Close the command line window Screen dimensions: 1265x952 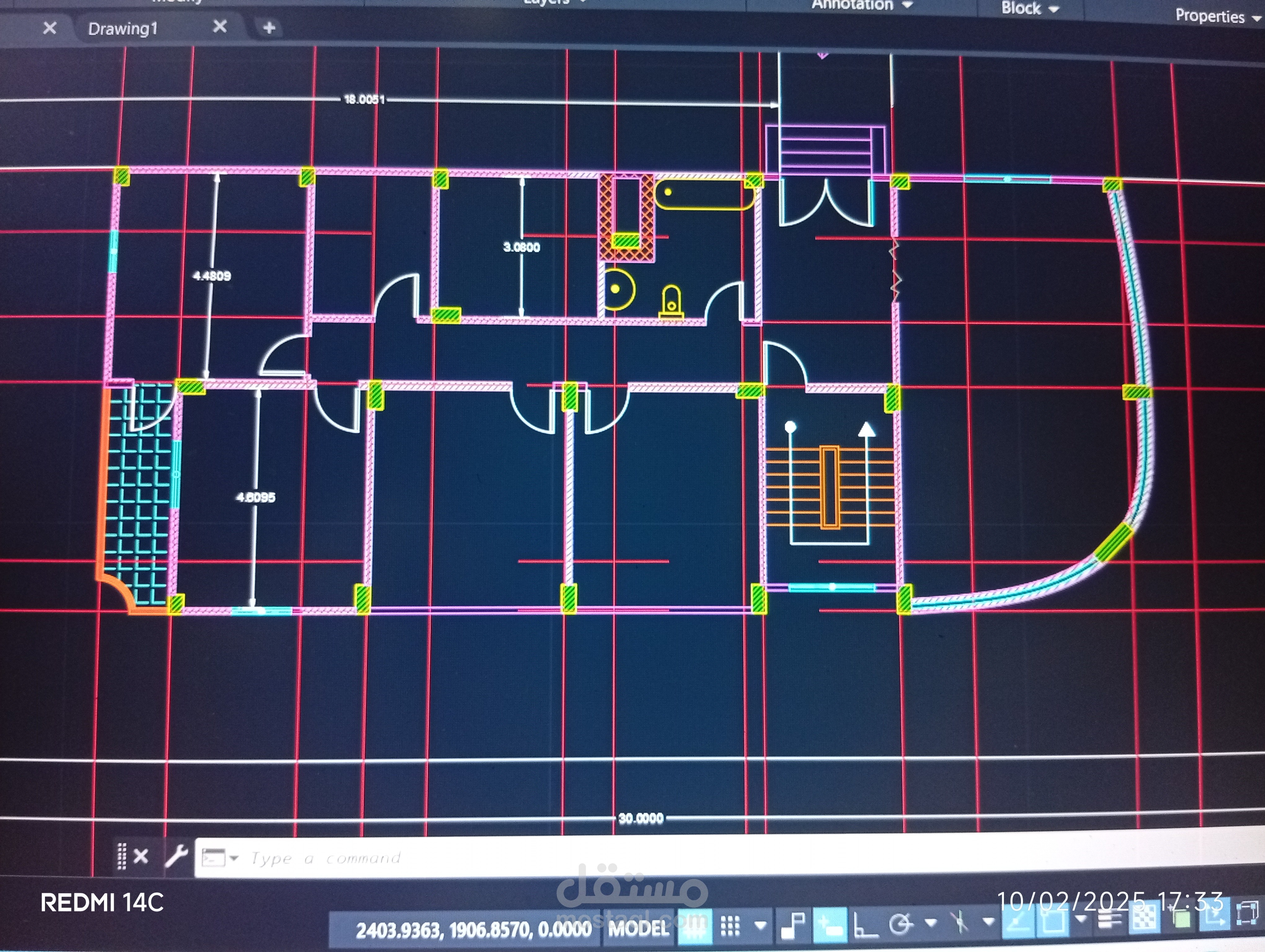click(141, 855)
